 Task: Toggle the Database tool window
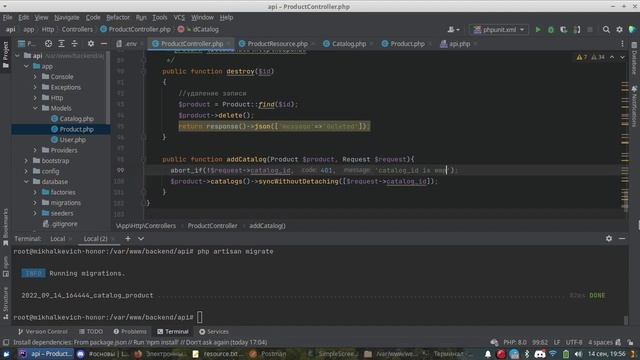click(x=634, y=58)
